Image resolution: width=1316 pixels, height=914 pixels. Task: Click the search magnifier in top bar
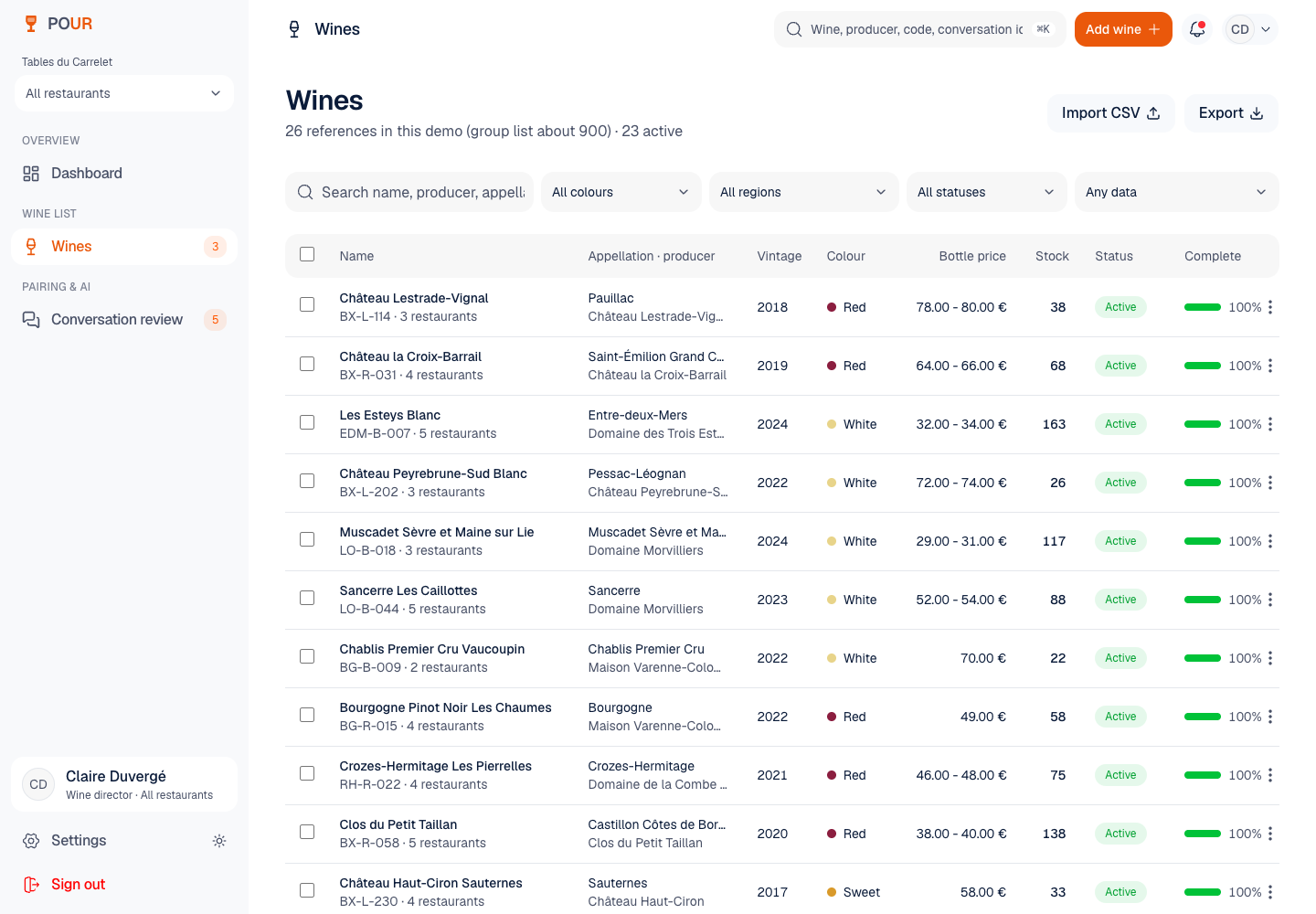coord(794,29)
